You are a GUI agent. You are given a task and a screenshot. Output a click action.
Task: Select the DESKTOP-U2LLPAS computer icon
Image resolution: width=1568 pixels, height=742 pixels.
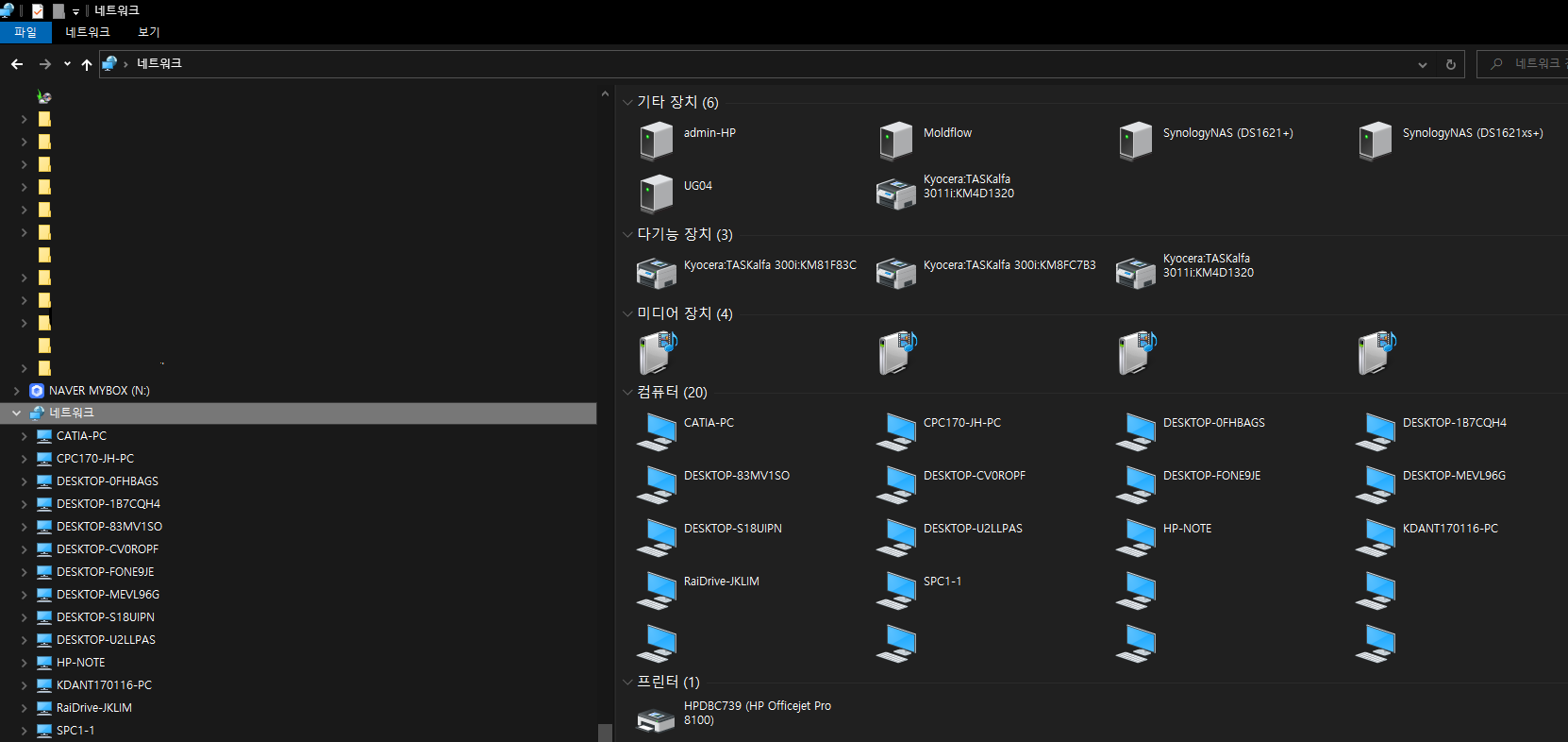(x=896, y=537)
